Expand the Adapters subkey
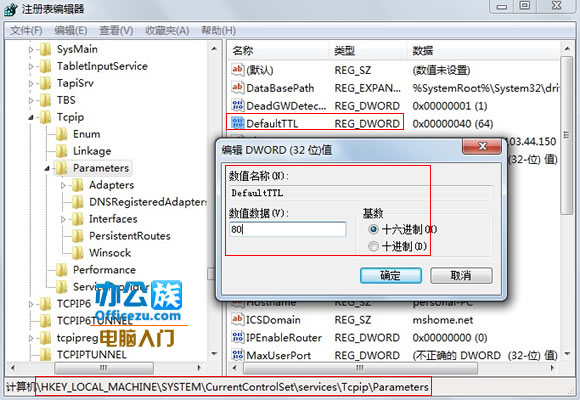The height and width of the screenshot is (400, 580). coord(63,185)
